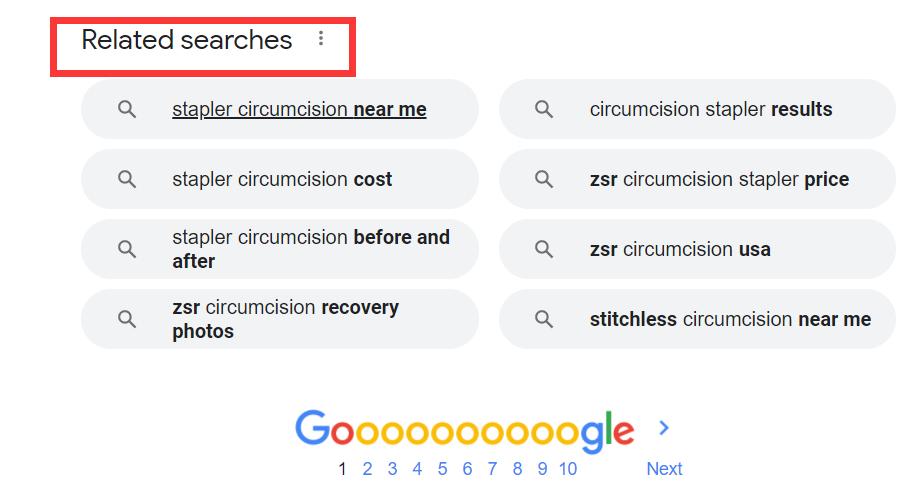Click the "Related searches" heading
The width and height of the screenshot is (913, 502).
pos(187,40)
